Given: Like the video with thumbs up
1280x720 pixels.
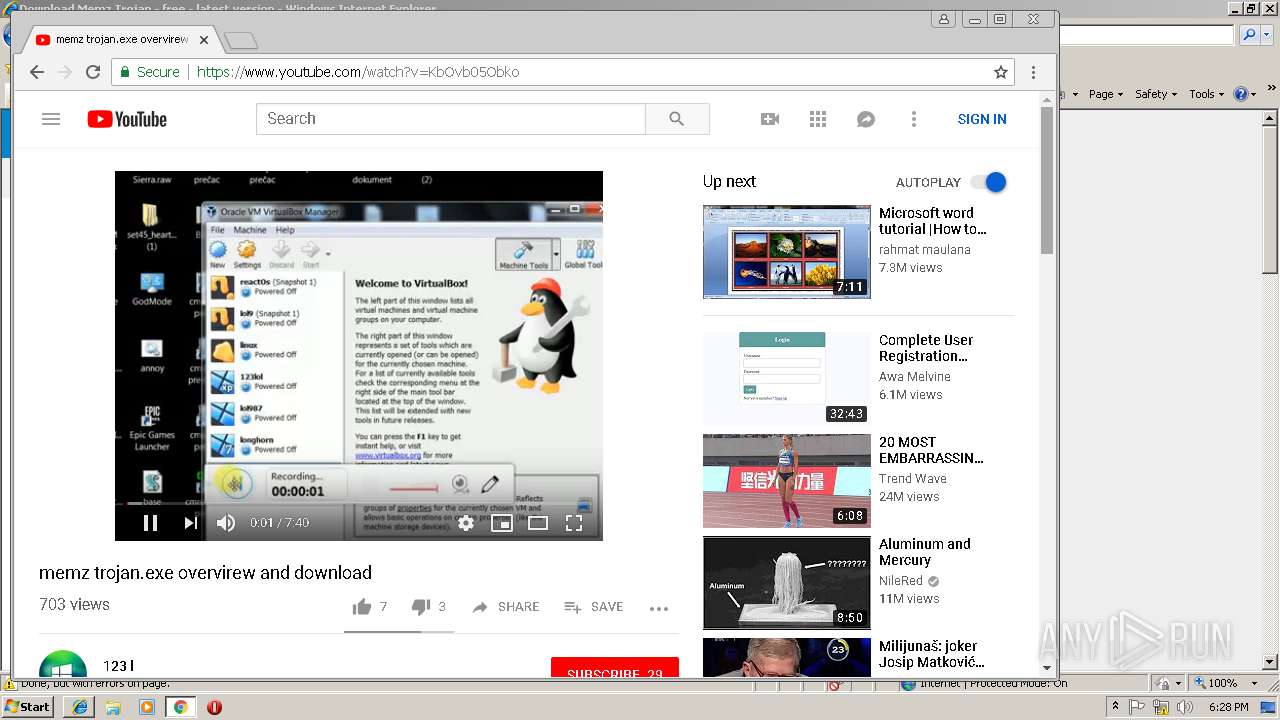Looking at the screenshot, I should click(x=362, y=606).
